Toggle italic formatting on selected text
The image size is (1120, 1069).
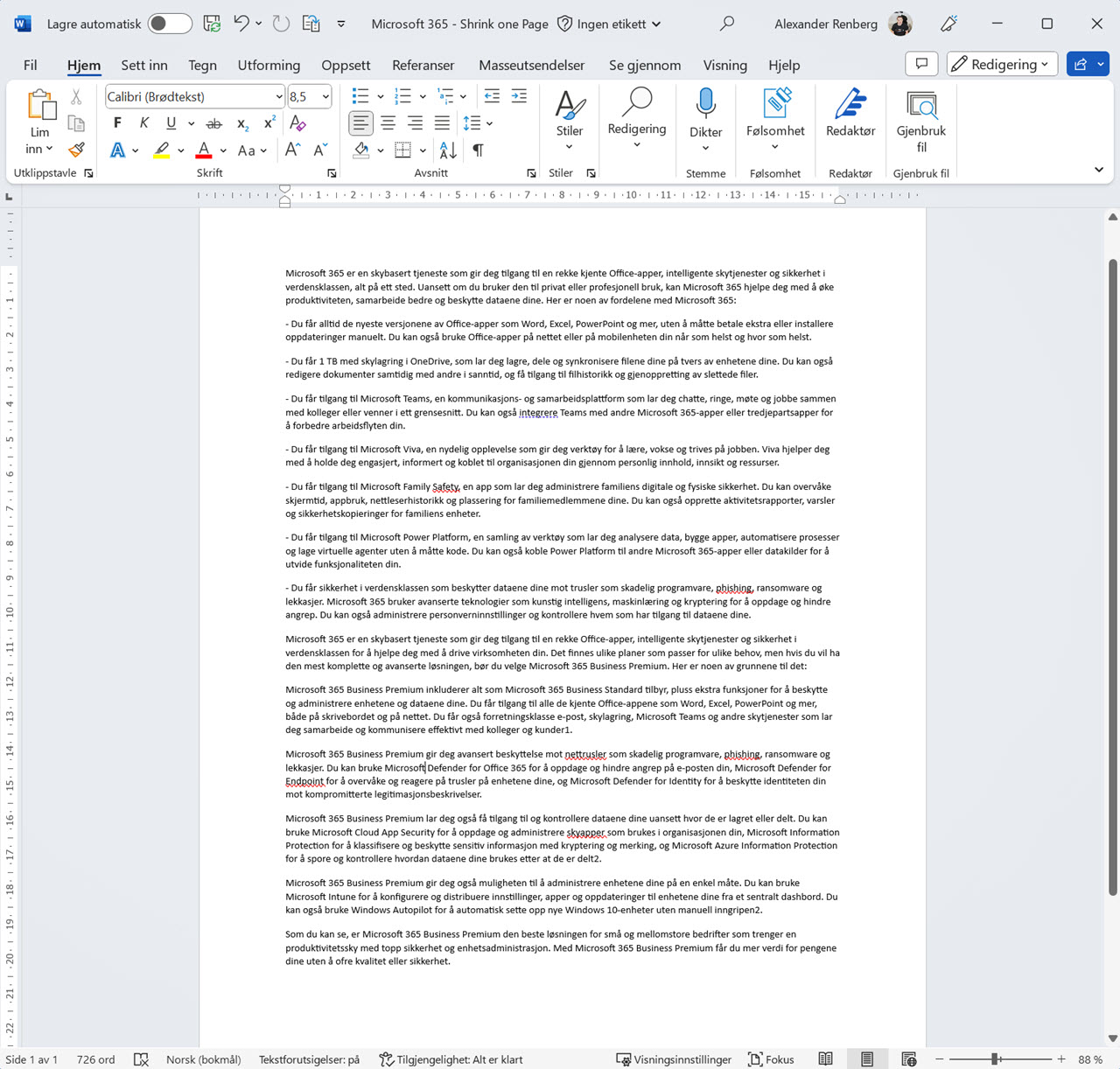point(143,122)
